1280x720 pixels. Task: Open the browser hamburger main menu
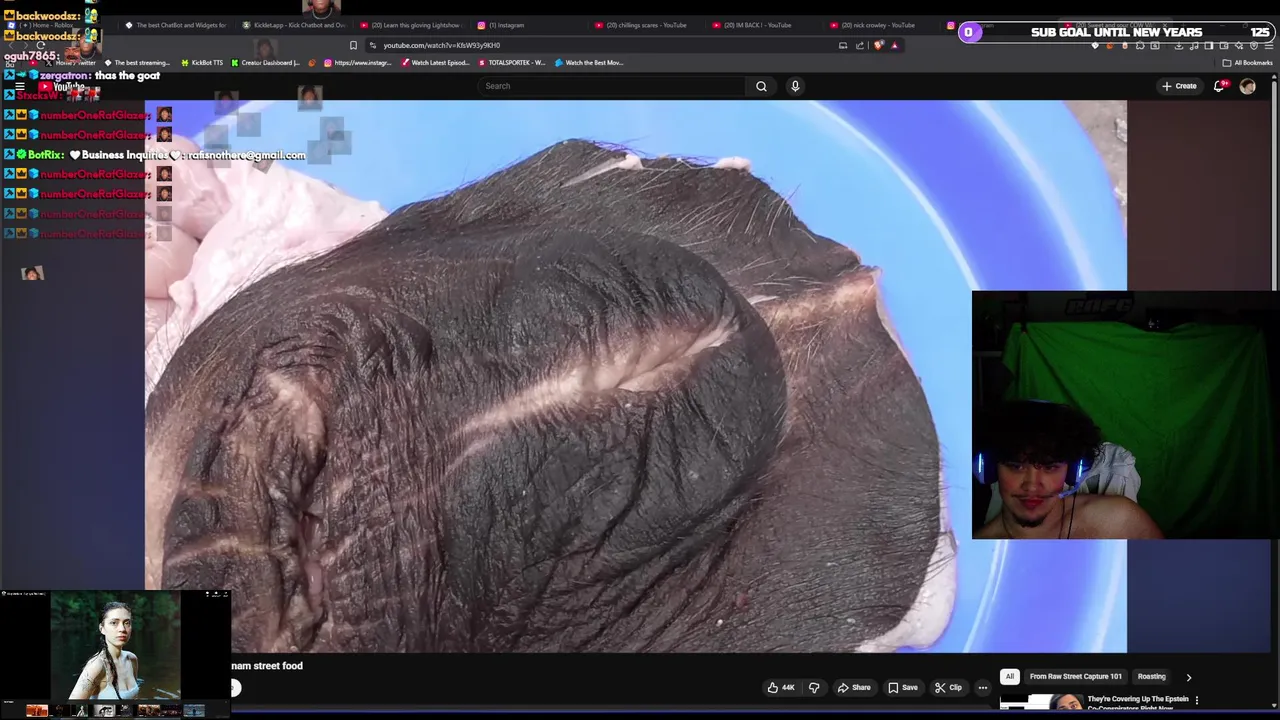[x=1268, y=46]
